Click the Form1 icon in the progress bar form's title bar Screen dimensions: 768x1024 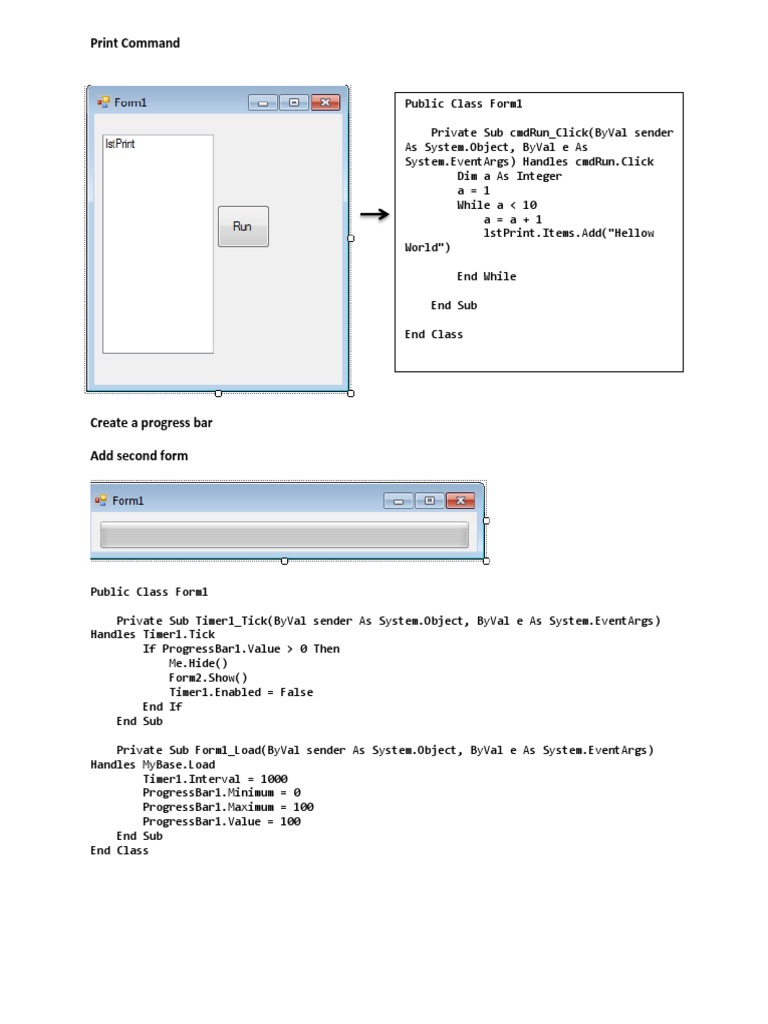click(101, 500)
